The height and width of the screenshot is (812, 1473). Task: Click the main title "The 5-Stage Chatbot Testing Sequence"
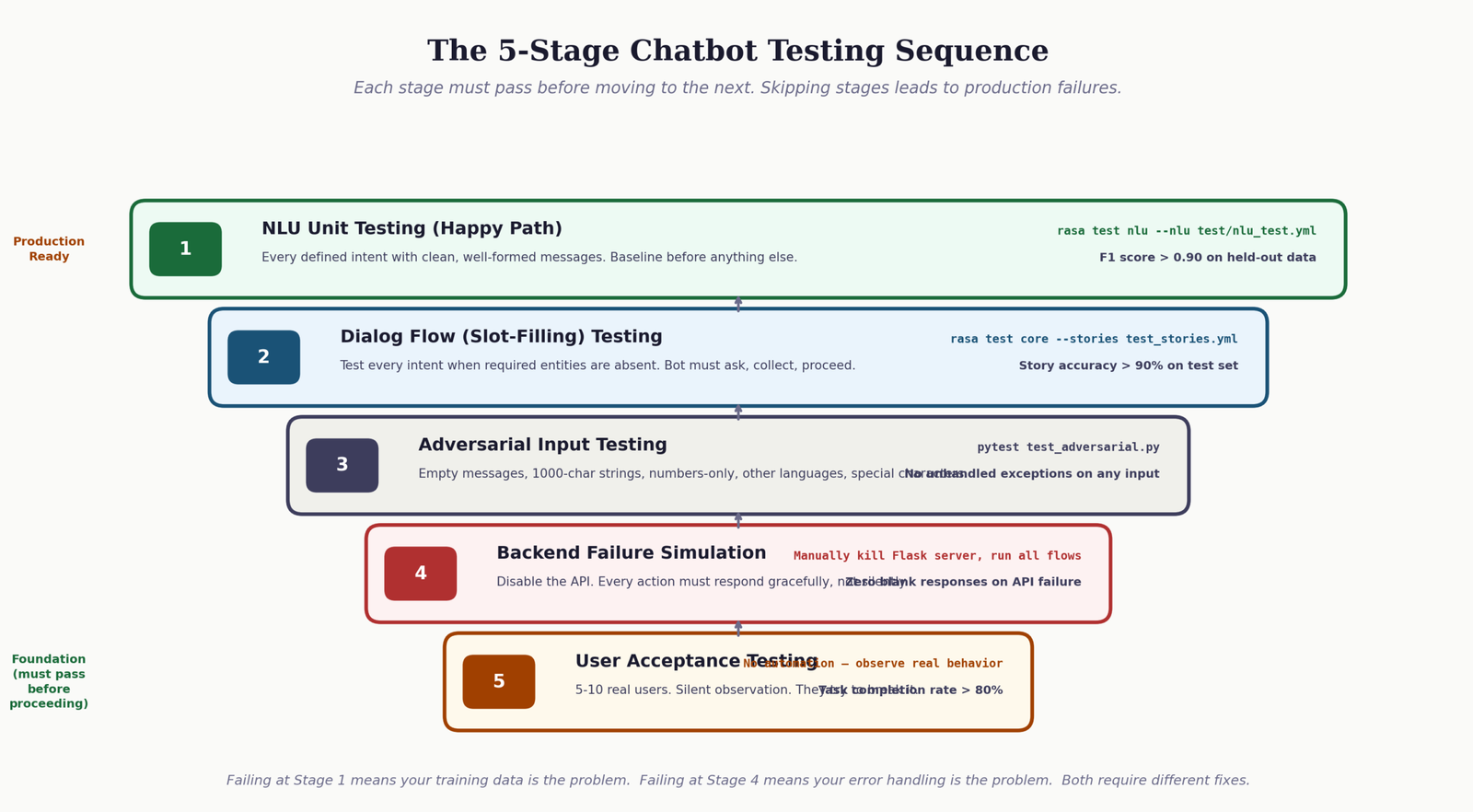coord(737,52)
